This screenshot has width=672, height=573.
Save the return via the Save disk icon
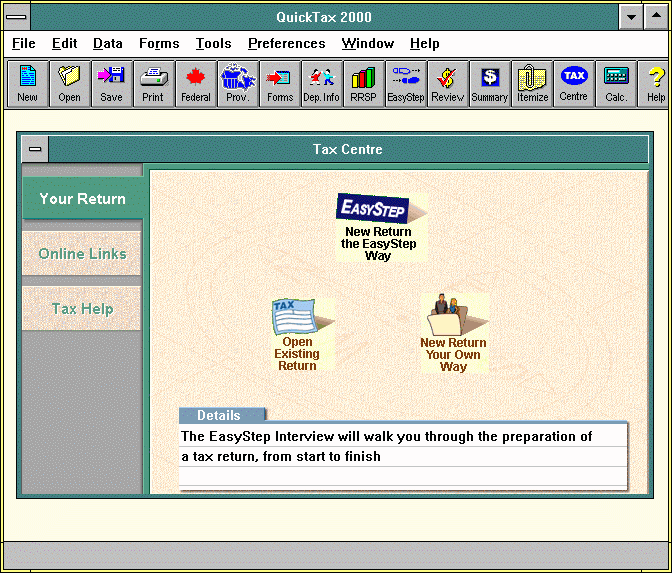point(111,84)
